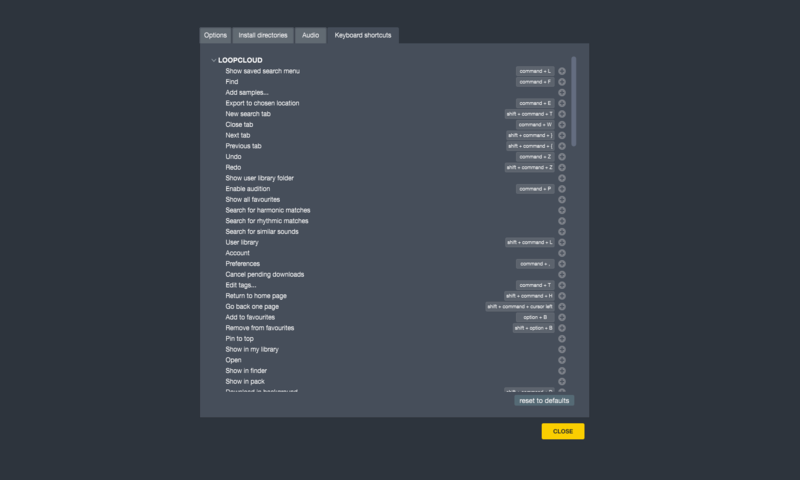This screenshot has height=480, width=800.
Task: Click the 'option + B' Add to favourites shortcut
Action: tap(535, 317)
